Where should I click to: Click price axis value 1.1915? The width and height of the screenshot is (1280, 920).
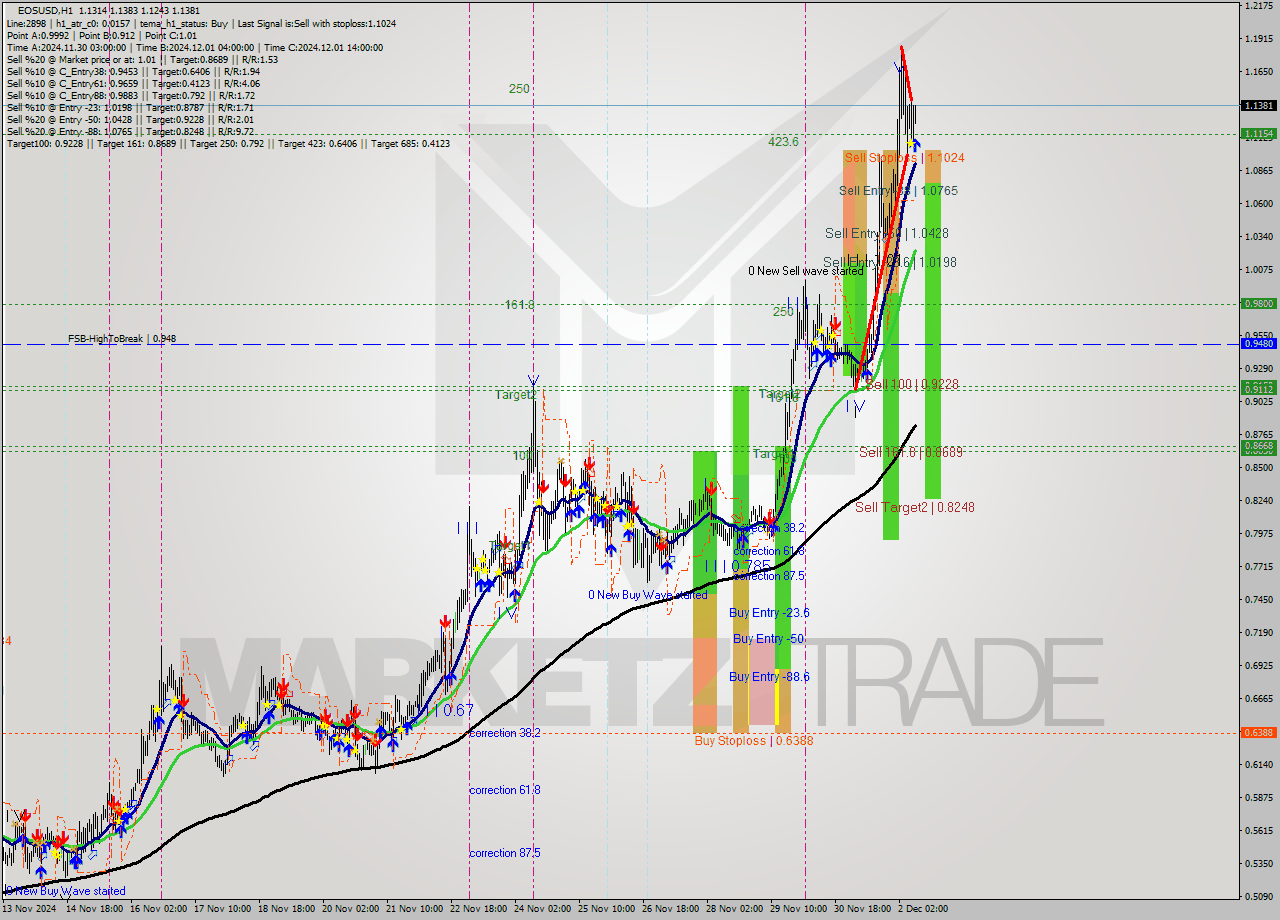[x=1258, y=39]
